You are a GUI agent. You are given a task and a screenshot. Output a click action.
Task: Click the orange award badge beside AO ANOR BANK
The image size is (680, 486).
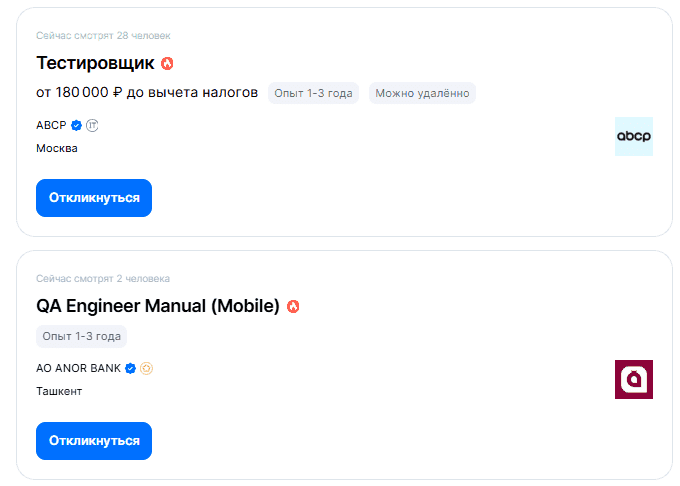pos(146,368)
